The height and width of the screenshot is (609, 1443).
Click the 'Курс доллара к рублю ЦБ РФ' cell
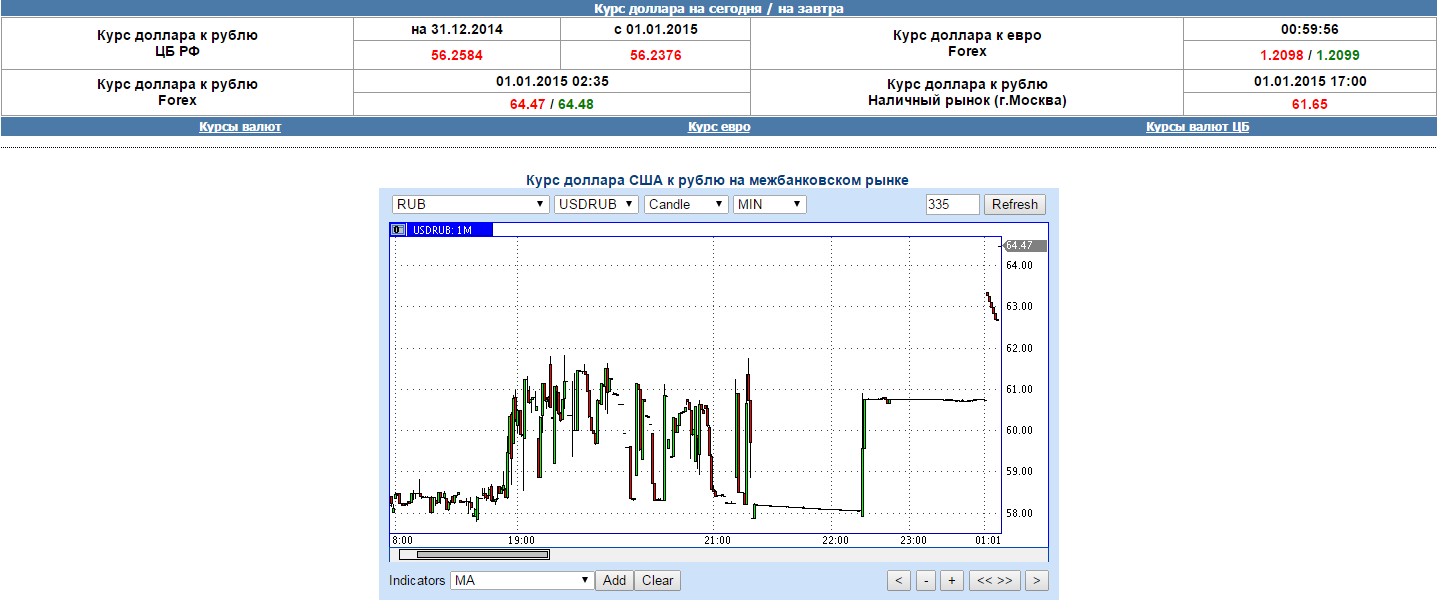coord(177,43)
